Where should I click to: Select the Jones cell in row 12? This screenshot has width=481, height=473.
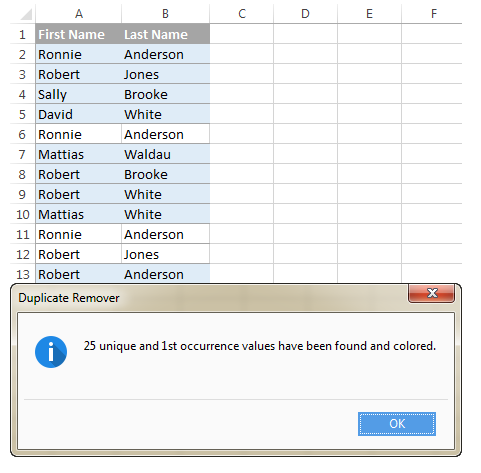click(166, 254)
